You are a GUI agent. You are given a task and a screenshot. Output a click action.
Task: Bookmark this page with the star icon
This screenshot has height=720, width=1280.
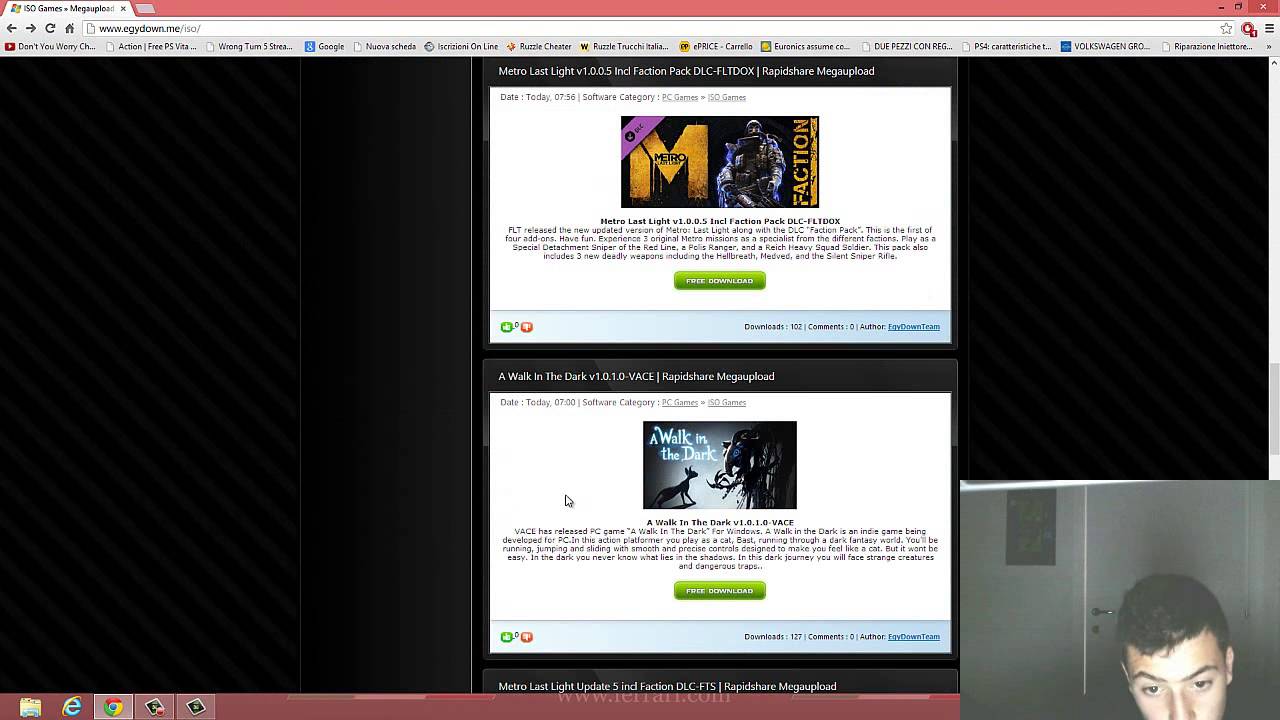pyautogui.click(x=1226, y=28)
